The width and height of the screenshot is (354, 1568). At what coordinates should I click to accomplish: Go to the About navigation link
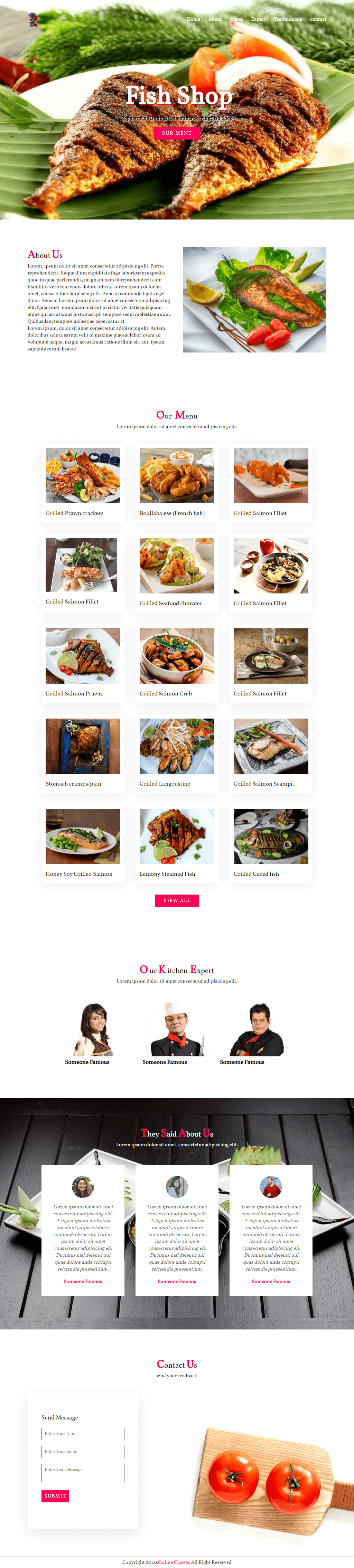[215, 19]
